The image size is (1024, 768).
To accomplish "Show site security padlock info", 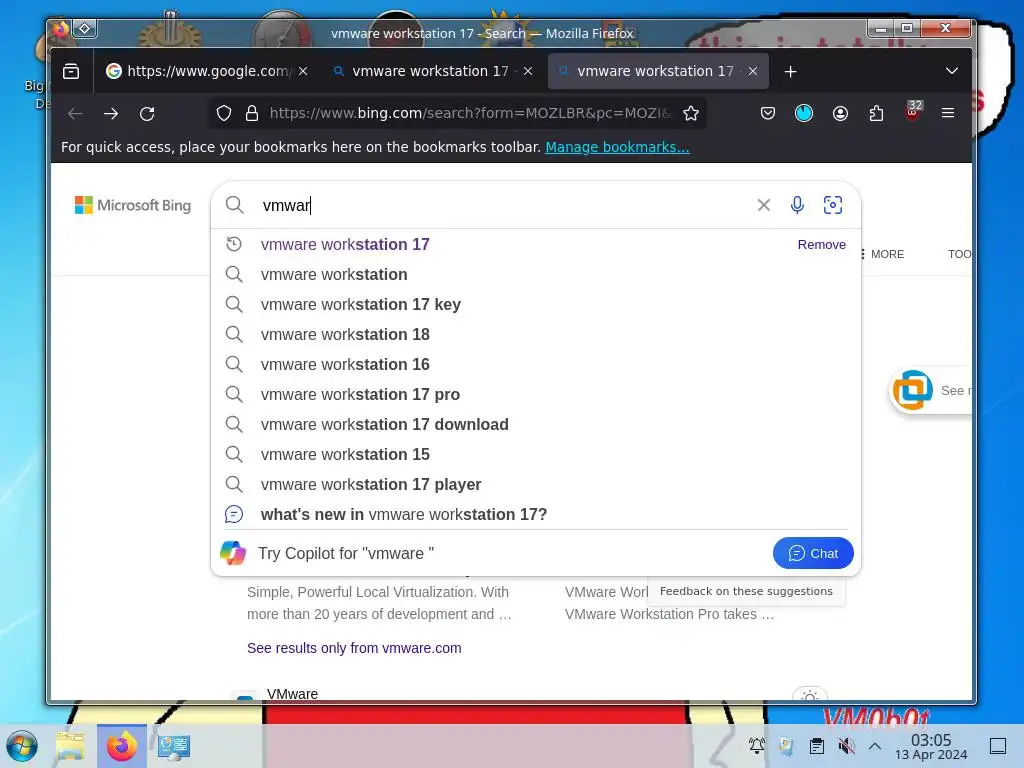I will 251,114.
